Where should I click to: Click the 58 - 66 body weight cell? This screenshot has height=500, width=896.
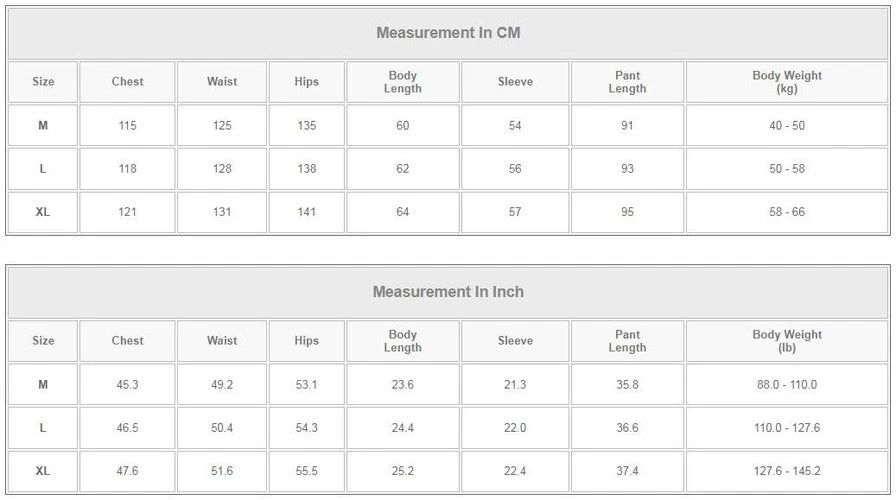787,212
